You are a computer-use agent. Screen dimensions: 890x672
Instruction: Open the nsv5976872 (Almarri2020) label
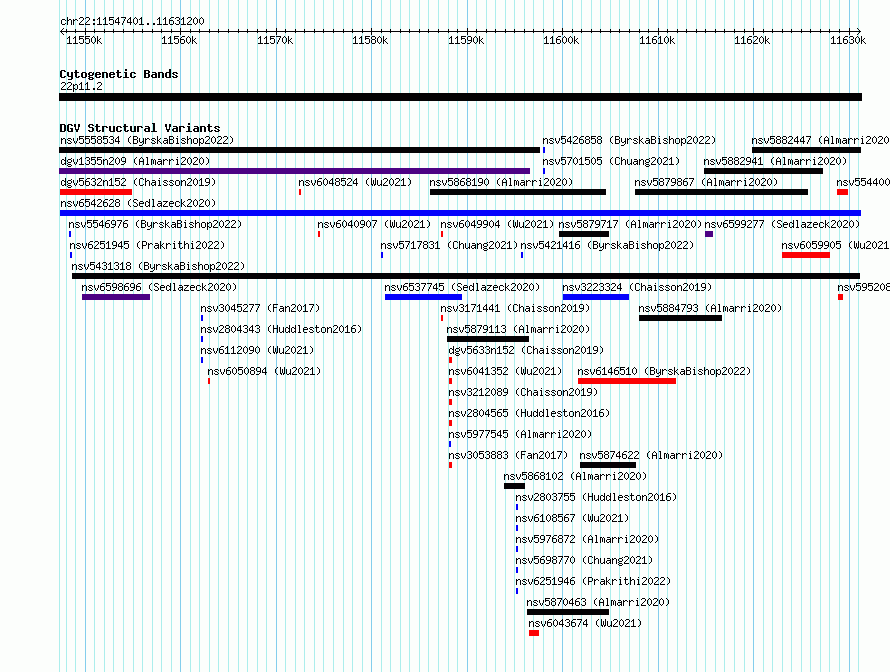point(587,539)
